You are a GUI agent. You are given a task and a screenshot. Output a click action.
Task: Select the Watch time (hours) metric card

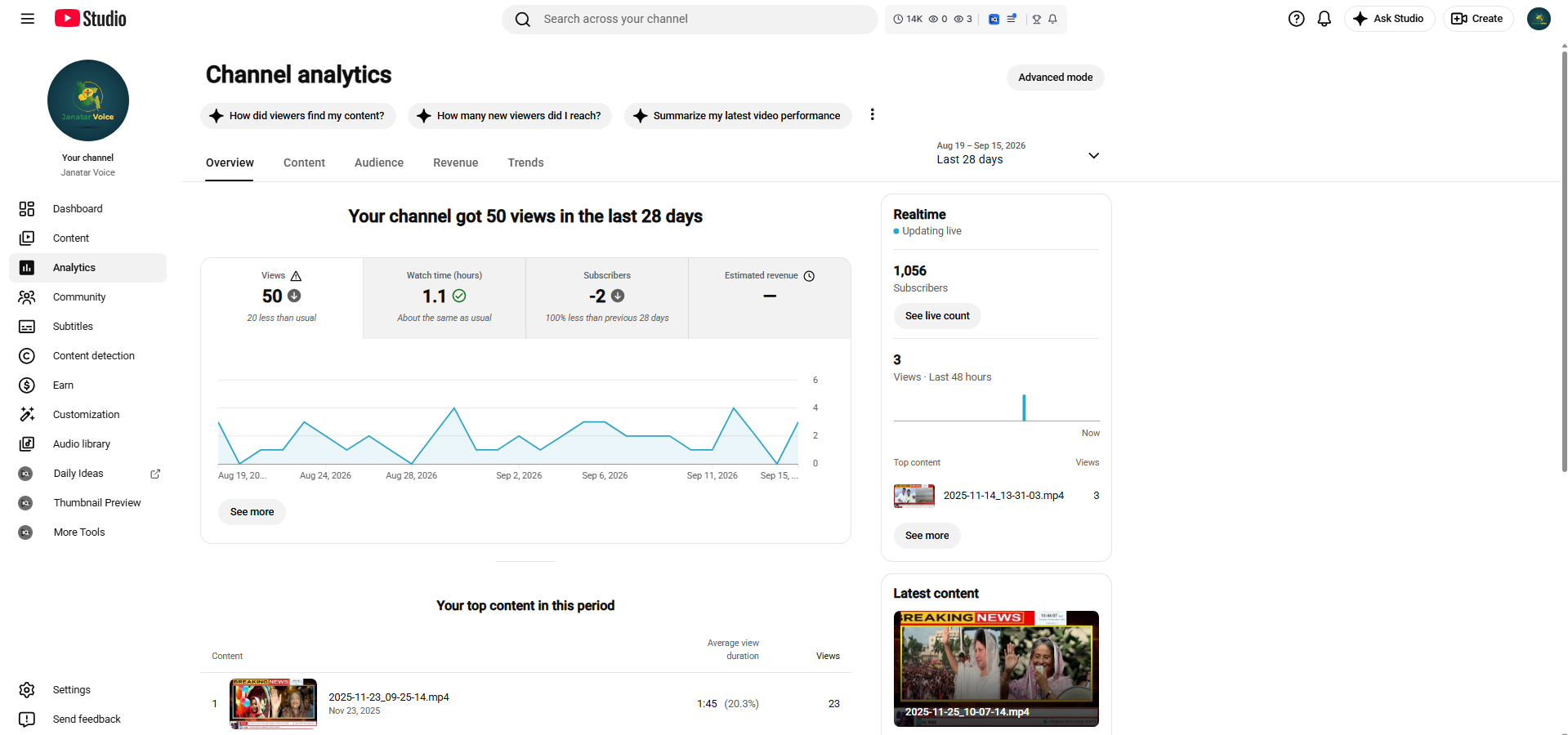pos(444,298)
